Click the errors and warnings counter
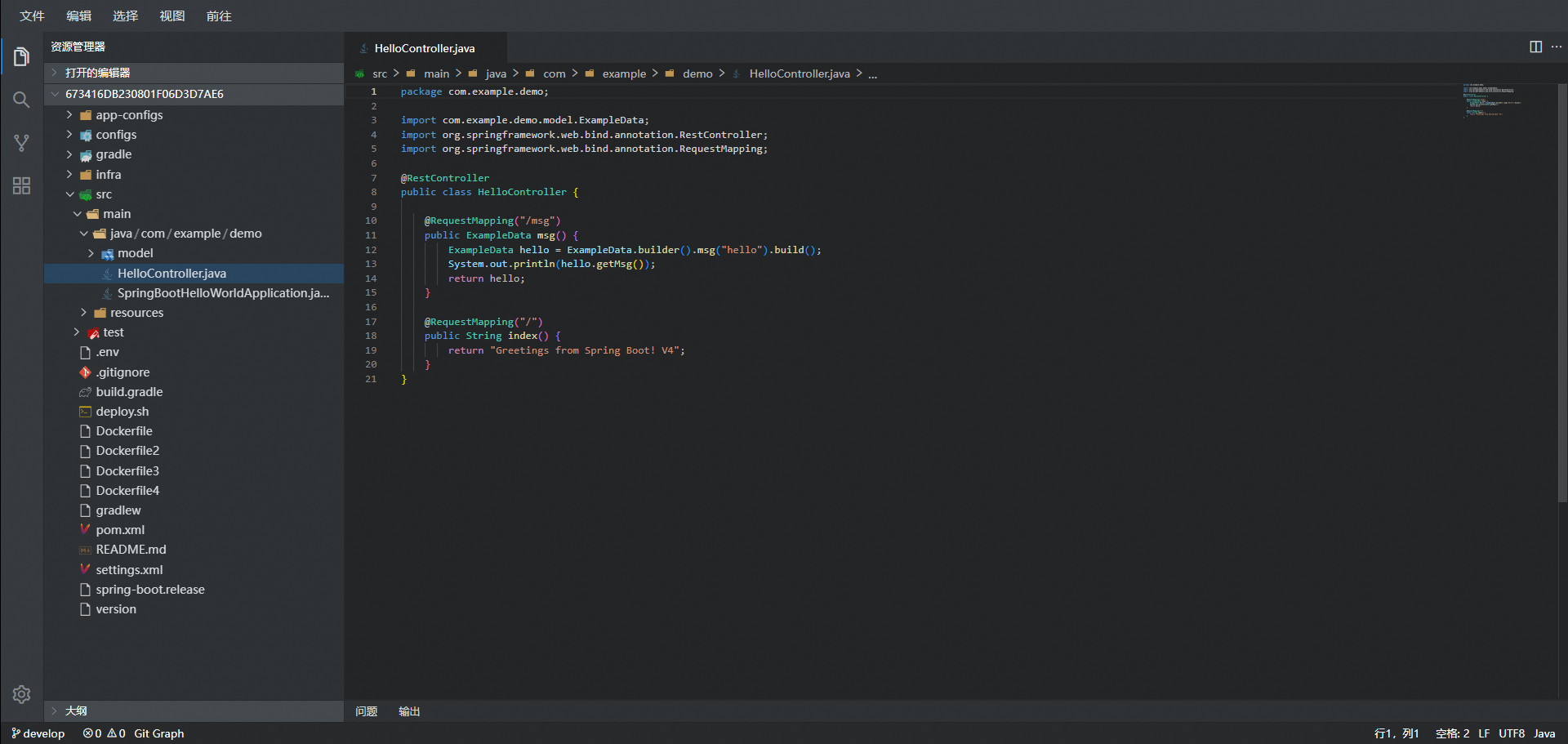Image resolution: width=1568 pixels, height=744 pixels. [x=104, y=733]
